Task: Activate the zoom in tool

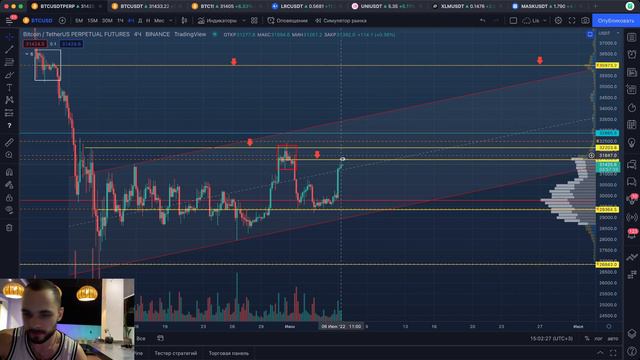Action: click(x=9, y=155)
